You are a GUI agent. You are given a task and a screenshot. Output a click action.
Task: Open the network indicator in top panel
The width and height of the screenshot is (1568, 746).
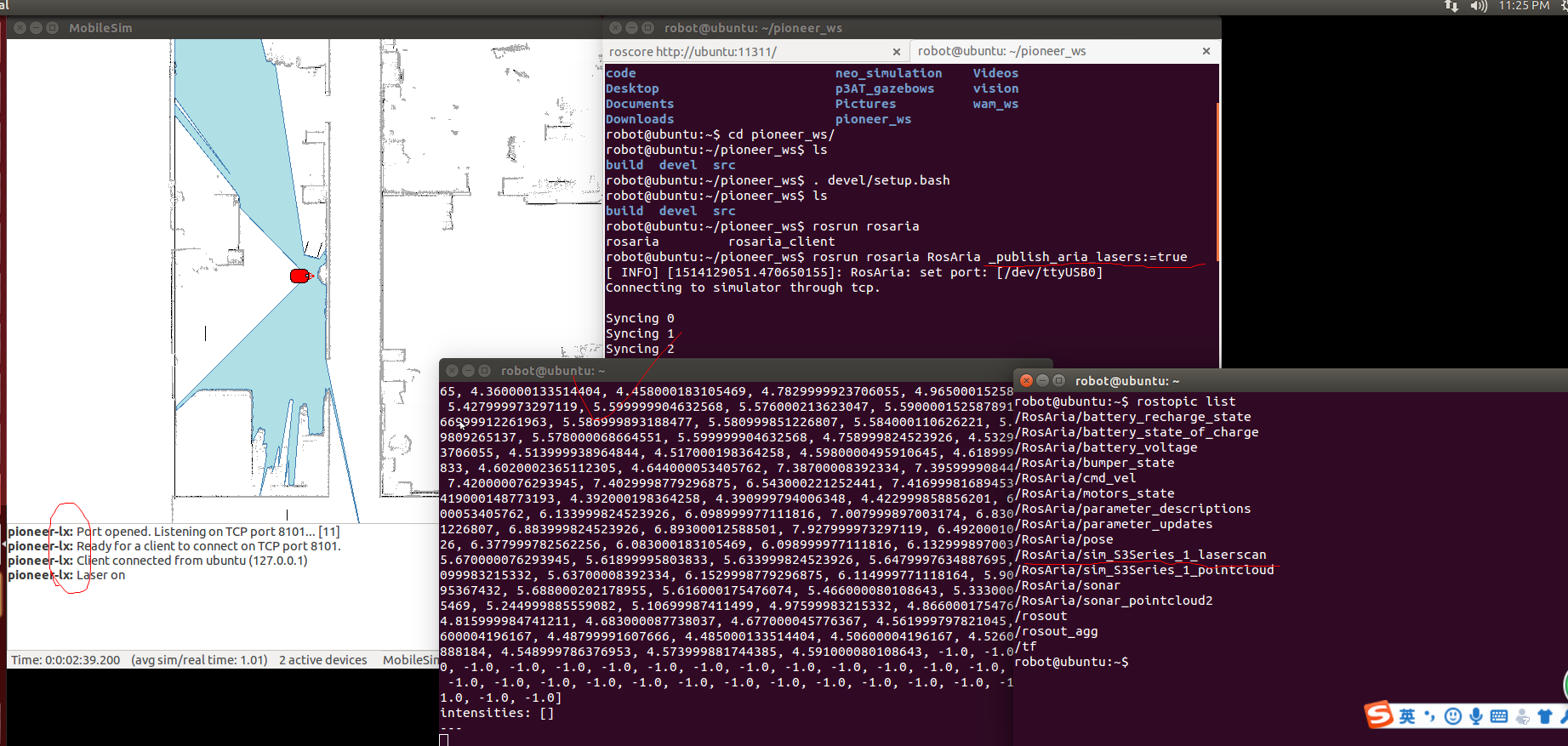point(1452,6)
